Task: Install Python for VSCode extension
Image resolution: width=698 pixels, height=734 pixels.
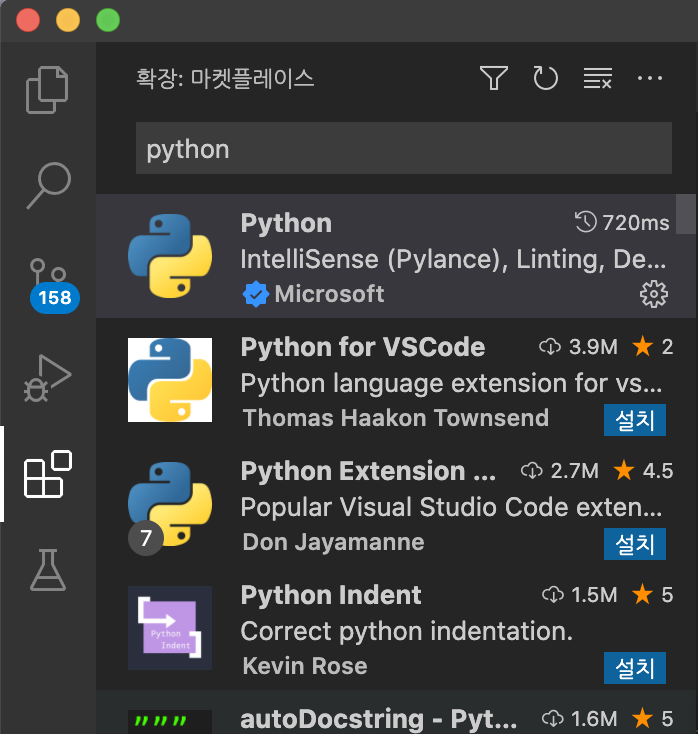Action: pos(634,419)
